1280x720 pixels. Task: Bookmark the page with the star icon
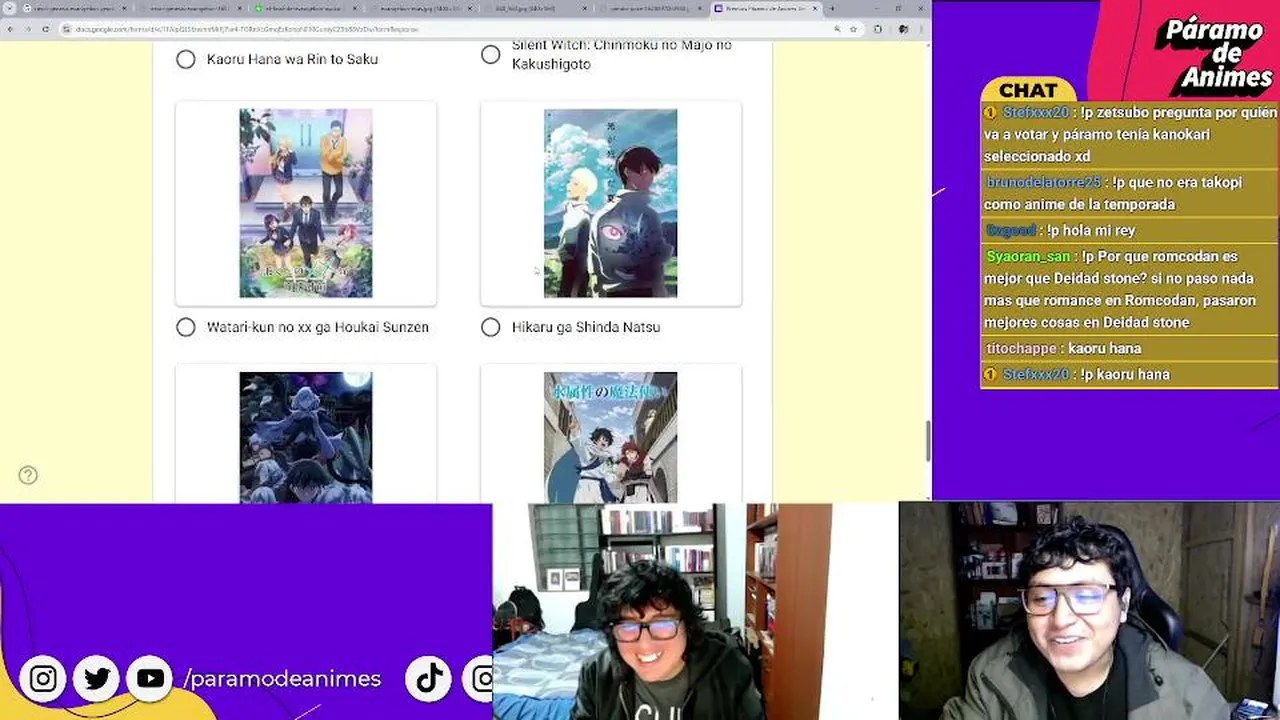(853, 29)
